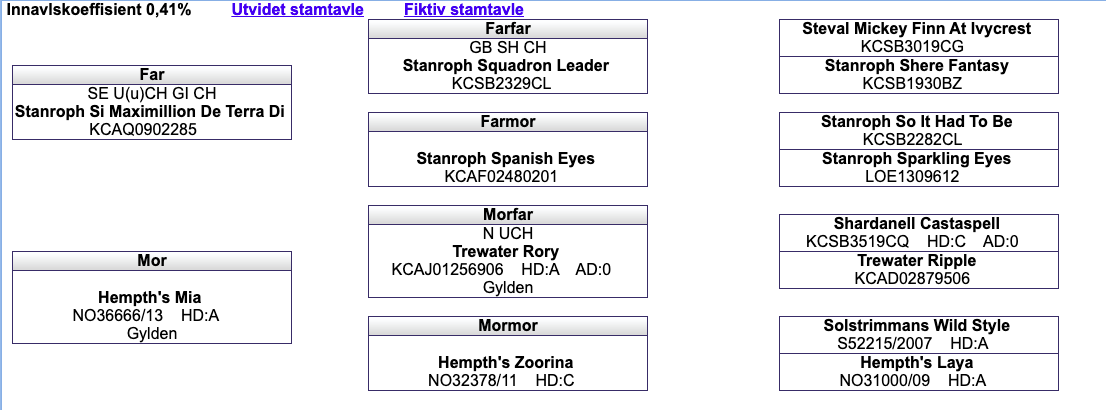This screenshot has width=1106, height=410.
Task: Open the Fiktiv stamtavle link
Action: click(463, 10)
